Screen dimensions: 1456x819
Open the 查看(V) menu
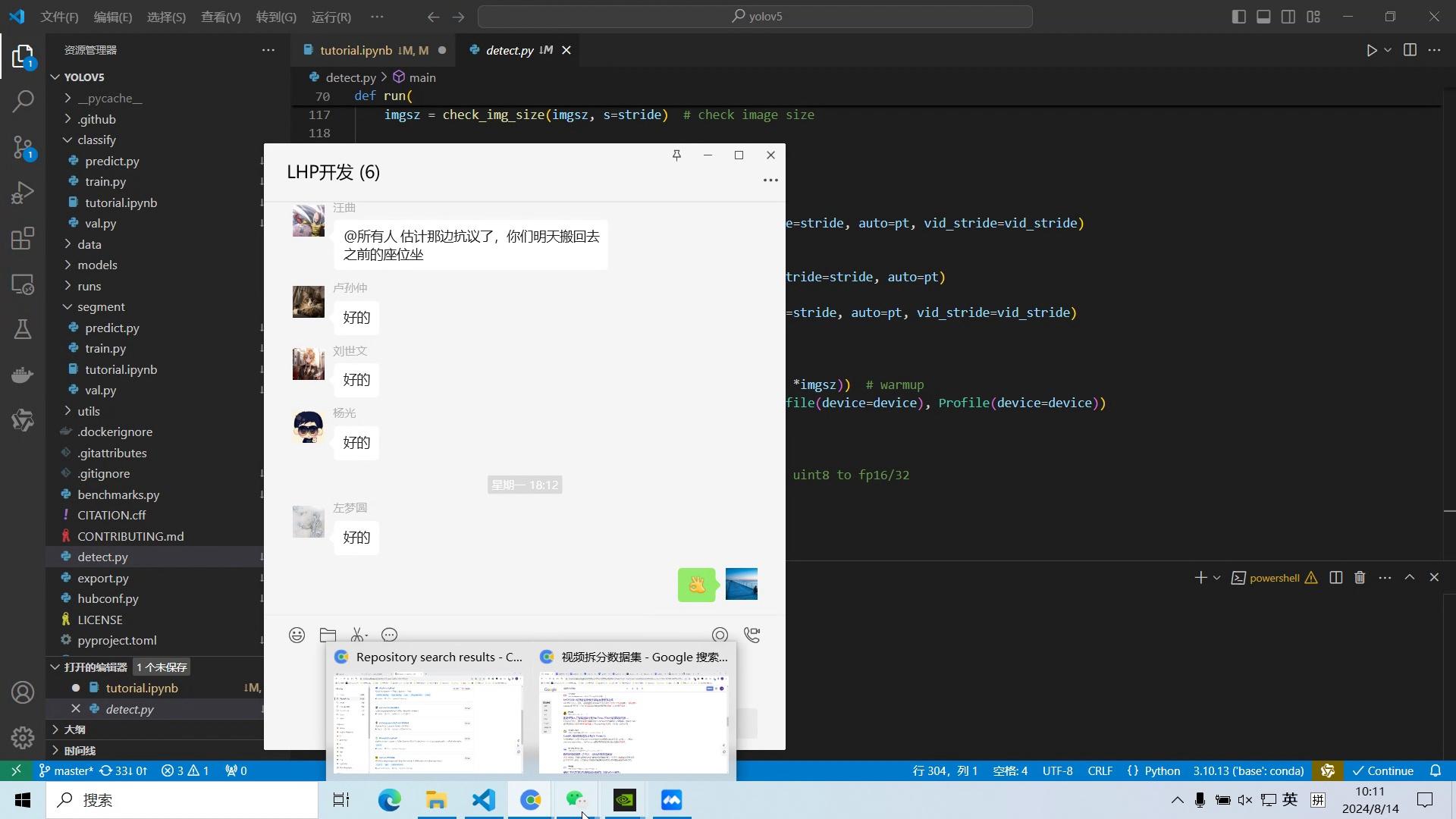(x=221, y=17)
